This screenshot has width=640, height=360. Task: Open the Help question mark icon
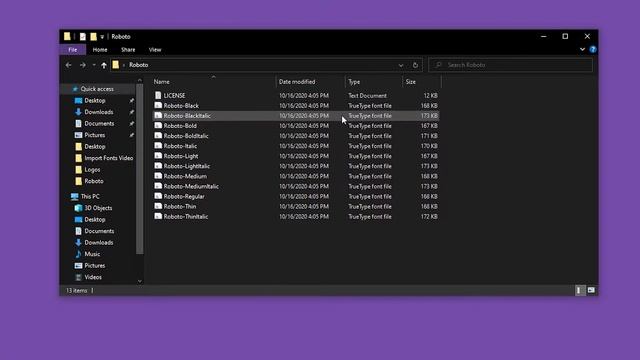[593, 49]
